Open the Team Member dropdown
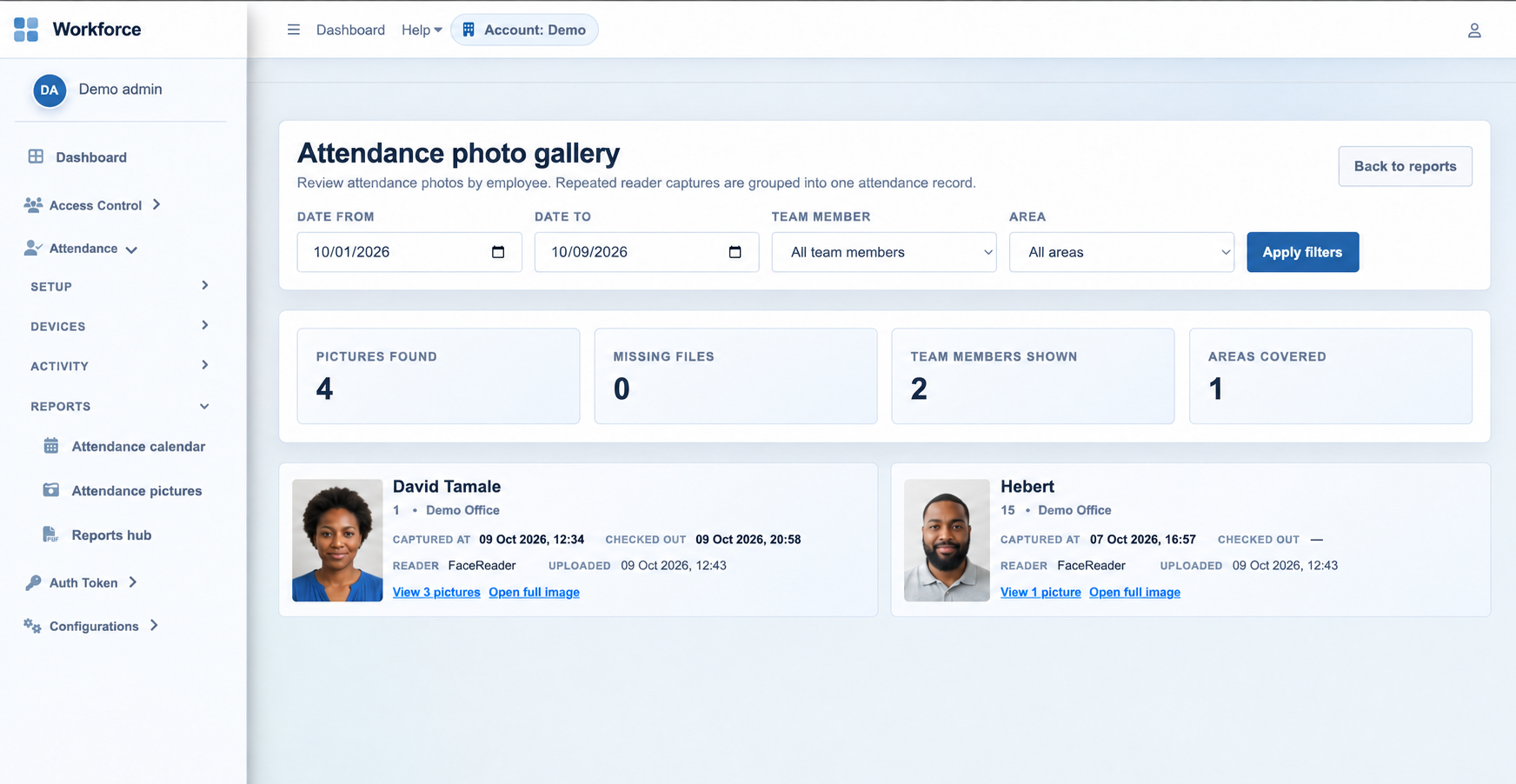Image resolution: width=1516 pixels, height=784 pixels. tap(884, 252)
